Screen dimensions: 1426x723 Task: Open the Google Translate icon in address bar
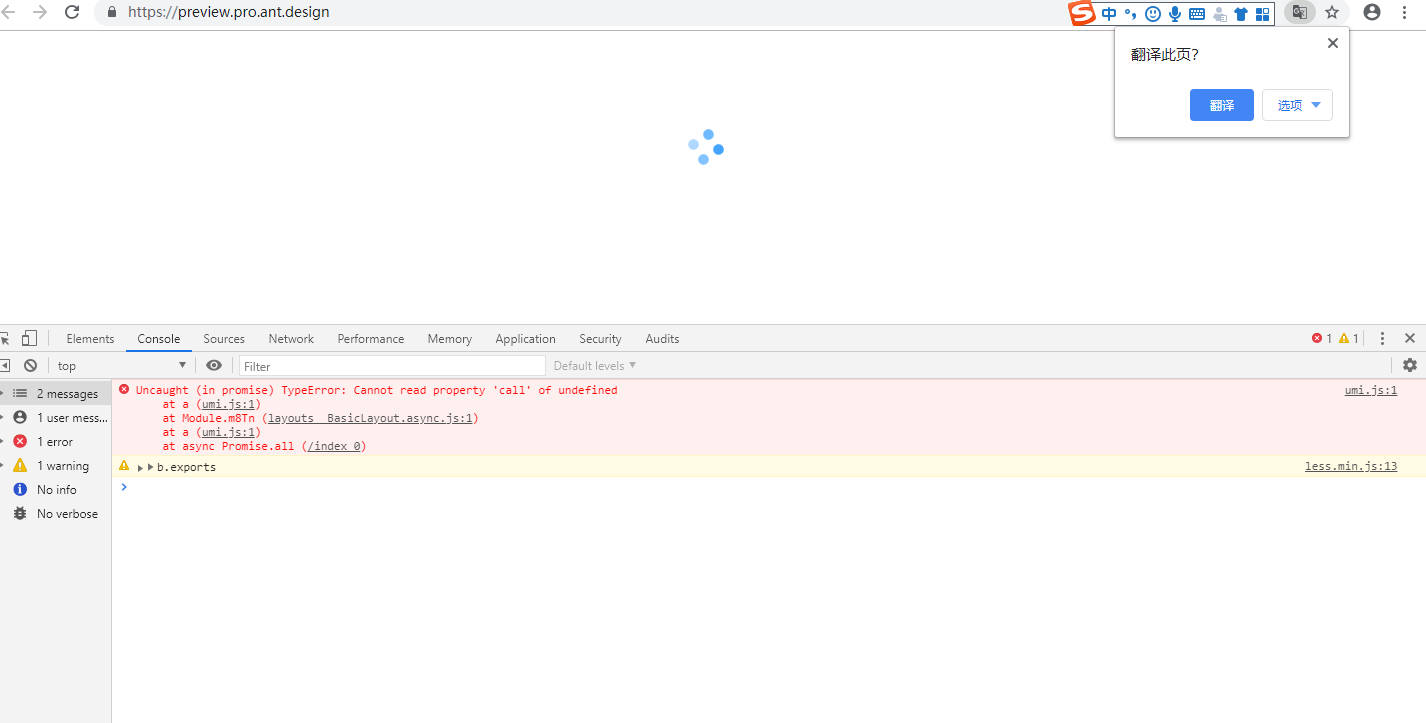[1299, 12]
